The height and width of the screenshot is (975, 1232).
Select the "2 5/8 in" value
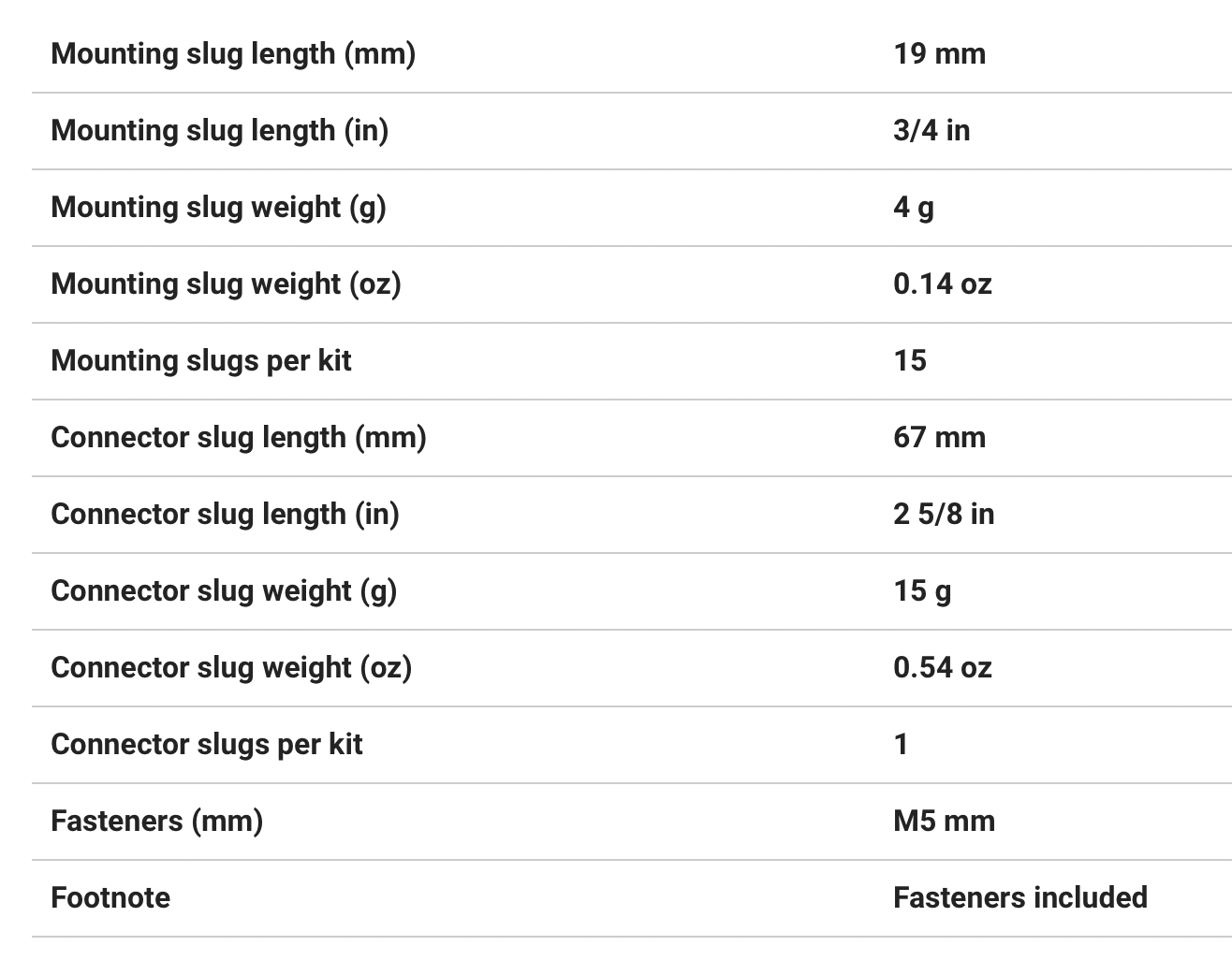pos(944,514)
